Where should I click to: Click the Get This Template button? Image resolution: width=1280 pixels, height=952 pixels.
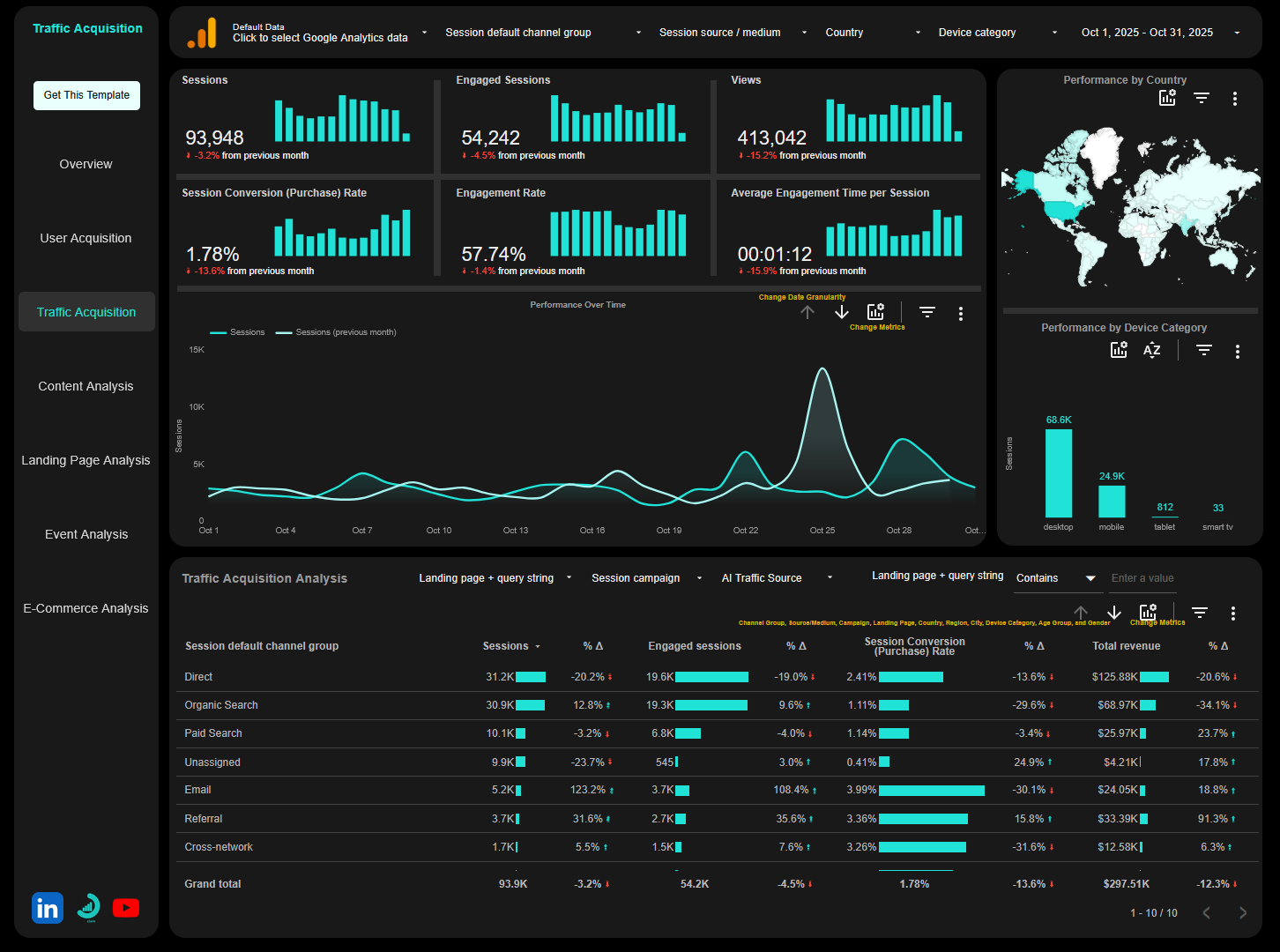[x=86, y=95]
